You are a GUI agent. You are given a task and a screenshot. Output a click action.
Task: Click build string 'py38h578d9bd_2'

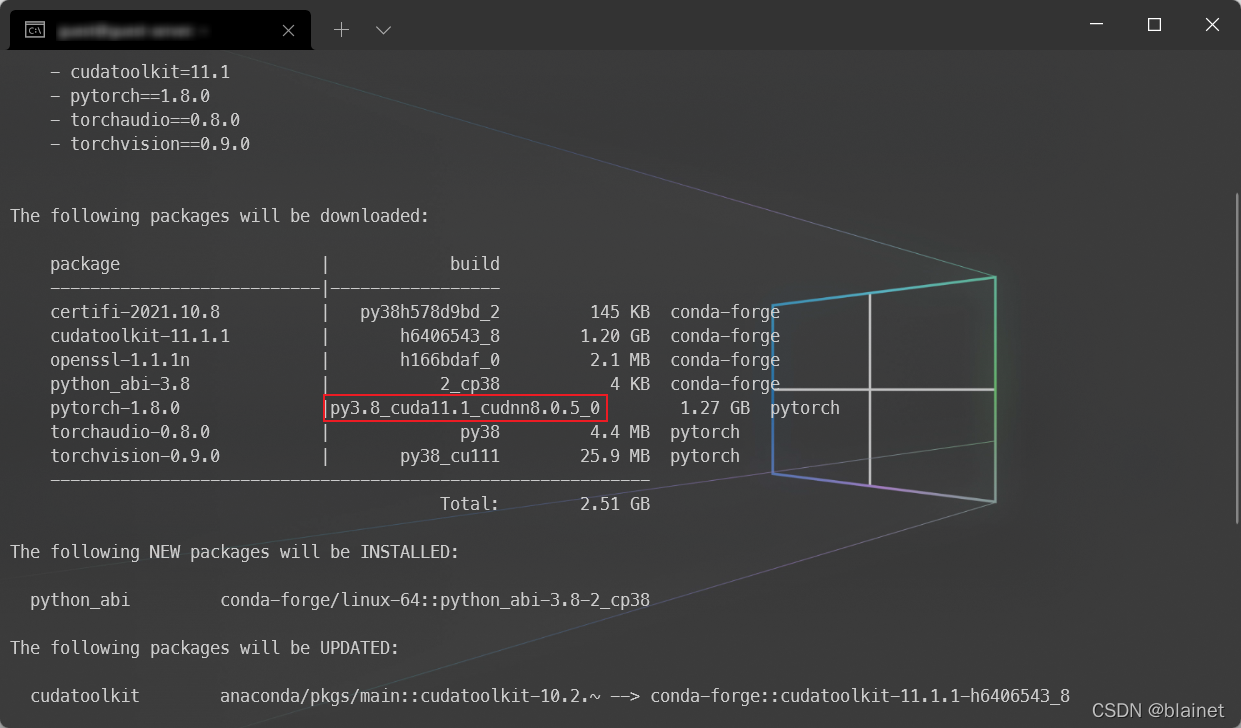click(430, 312)
